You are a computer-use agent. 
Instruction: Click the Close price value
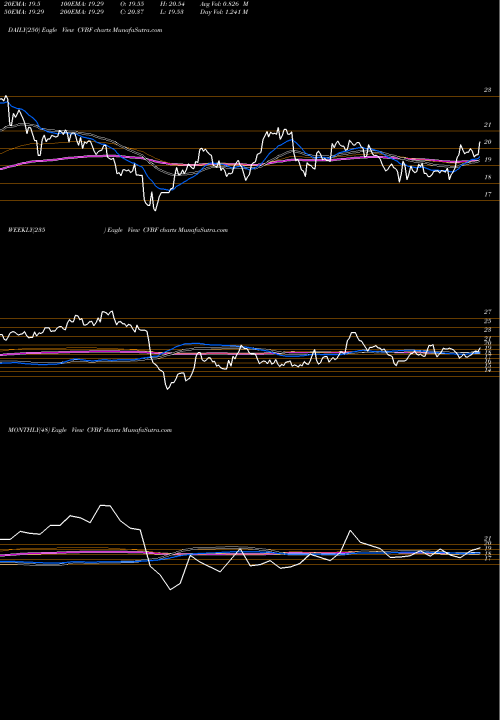[x=132, y=12]
